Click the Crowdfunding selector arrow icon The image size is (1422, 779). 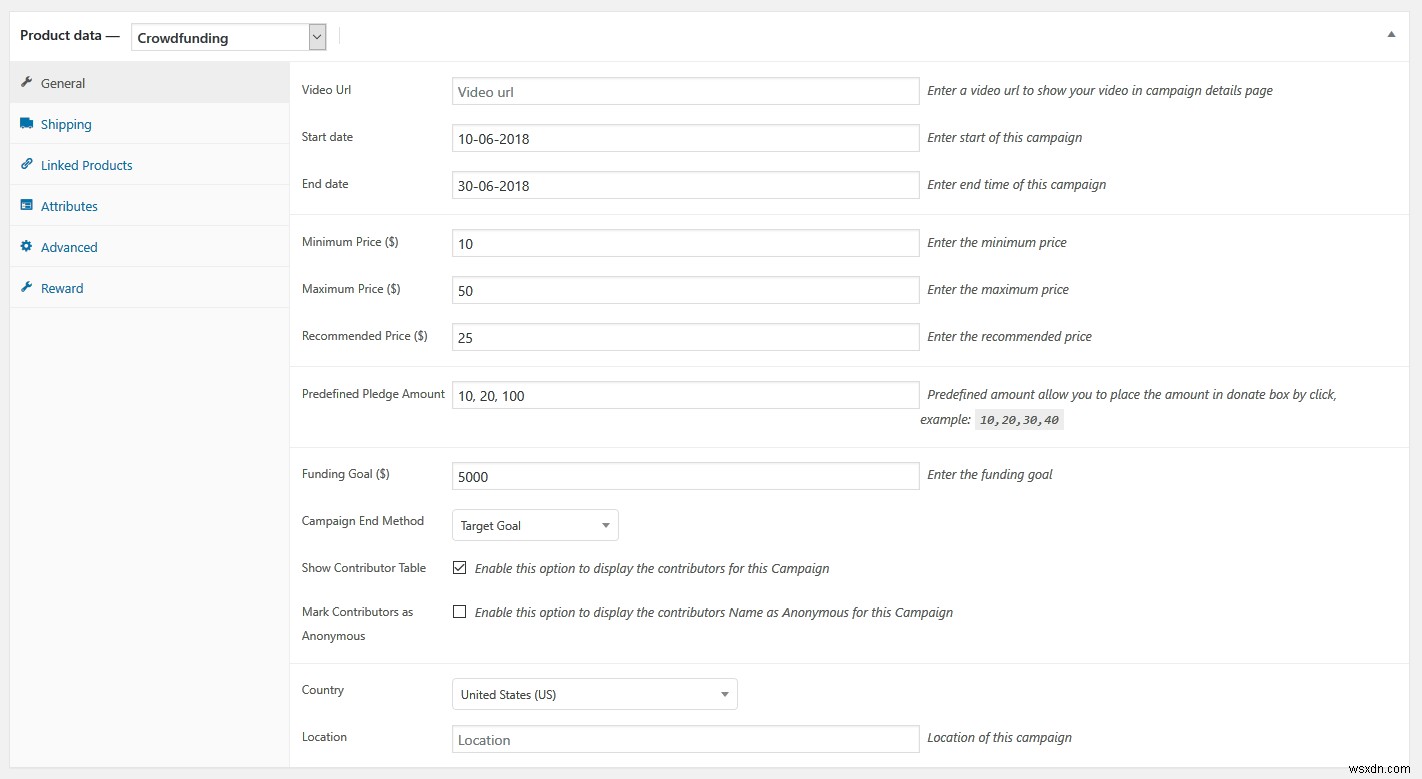(316, 36)
